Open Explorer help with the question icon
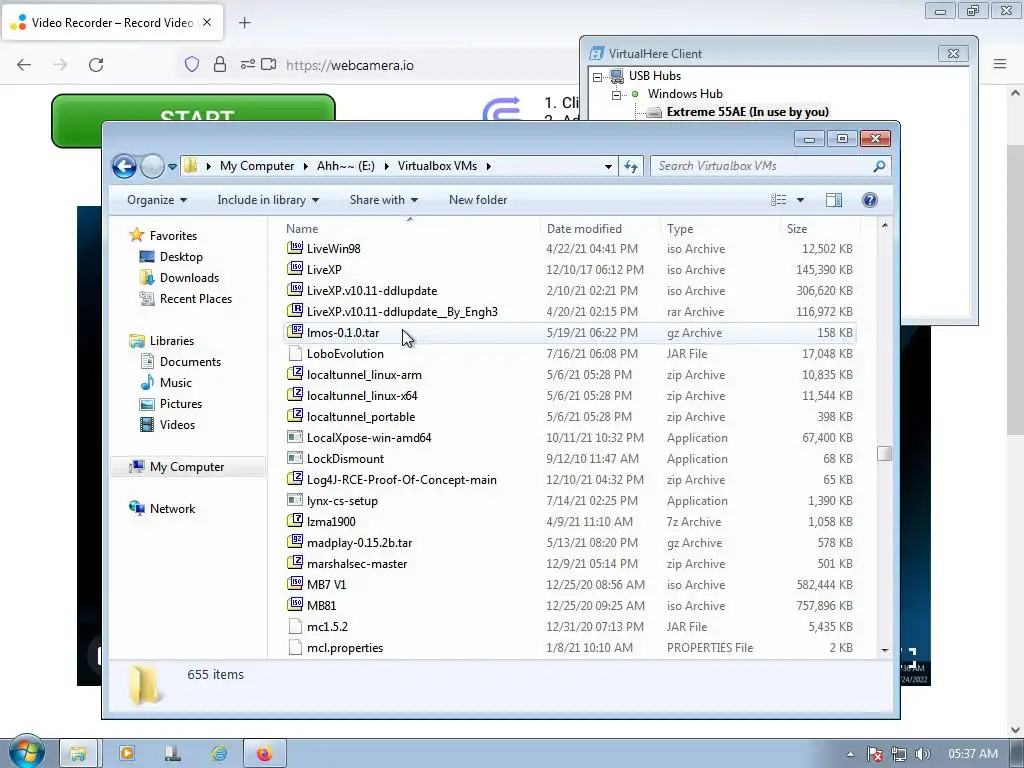Screen dimensions: 1024x768 tap(869, 200)
